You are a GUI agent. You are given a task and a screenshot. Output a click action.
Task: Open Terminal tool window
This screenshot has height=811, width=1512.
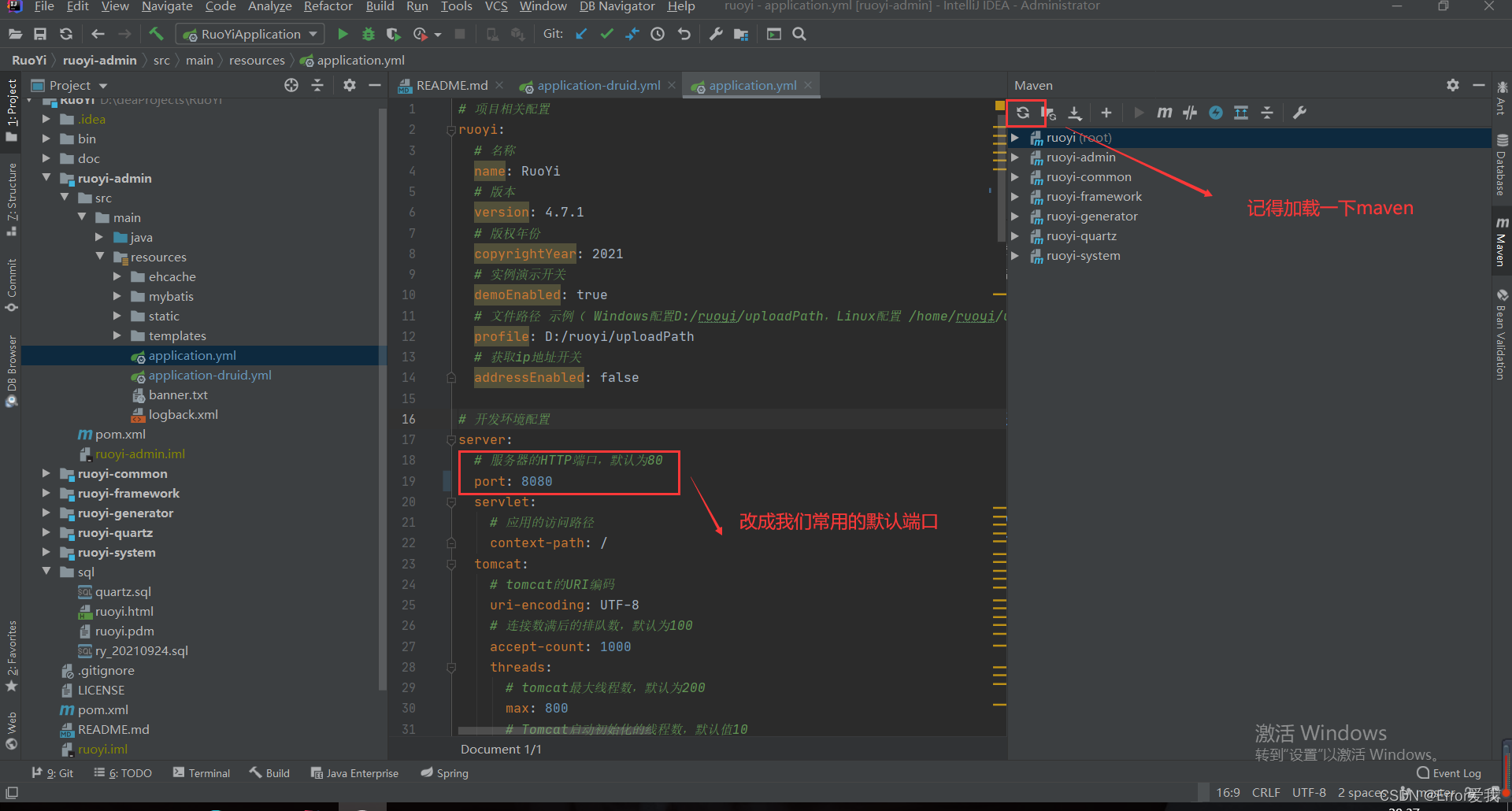click(202, 773)
